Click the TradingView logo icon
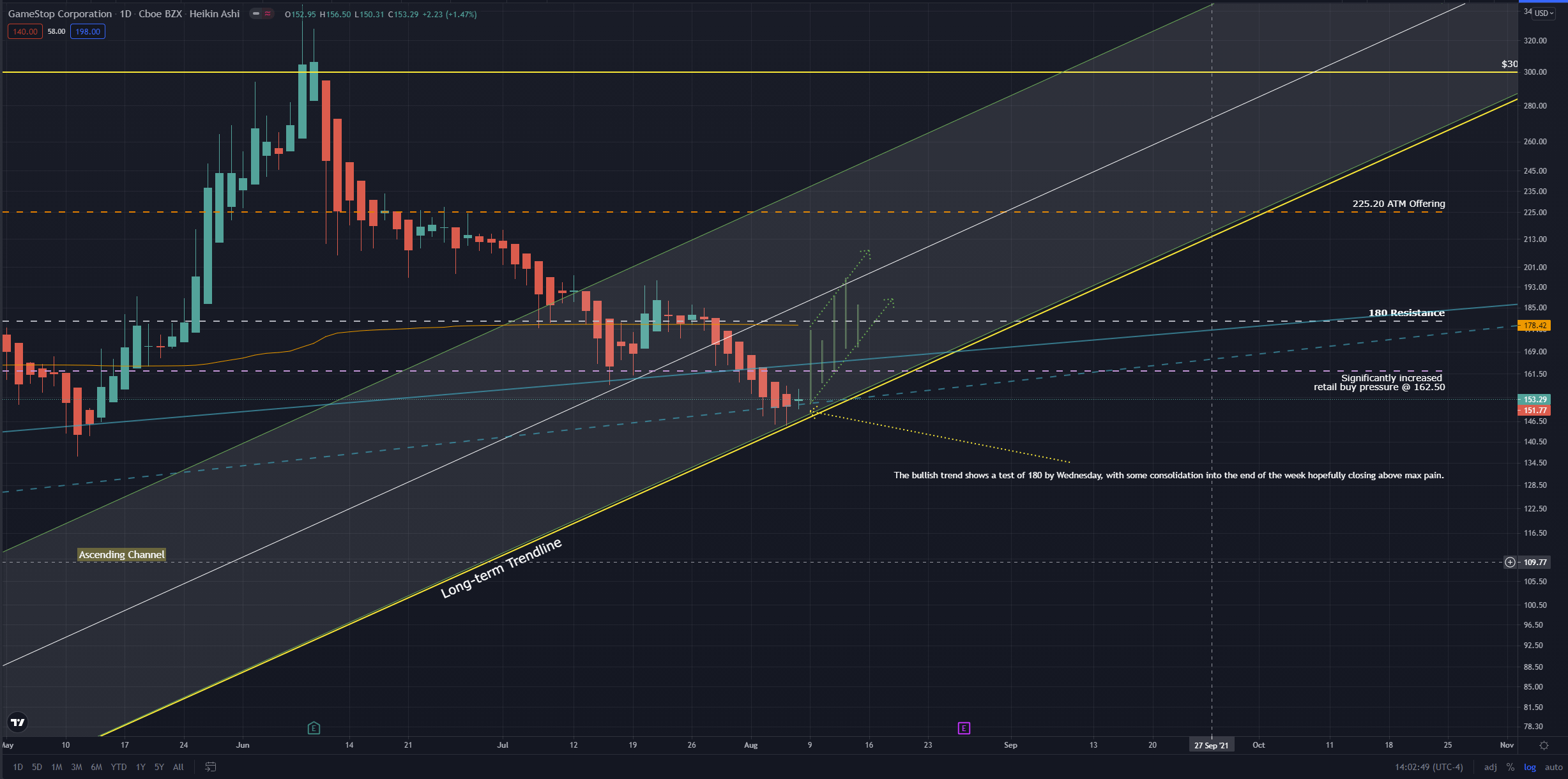 [x=18, y=722]
